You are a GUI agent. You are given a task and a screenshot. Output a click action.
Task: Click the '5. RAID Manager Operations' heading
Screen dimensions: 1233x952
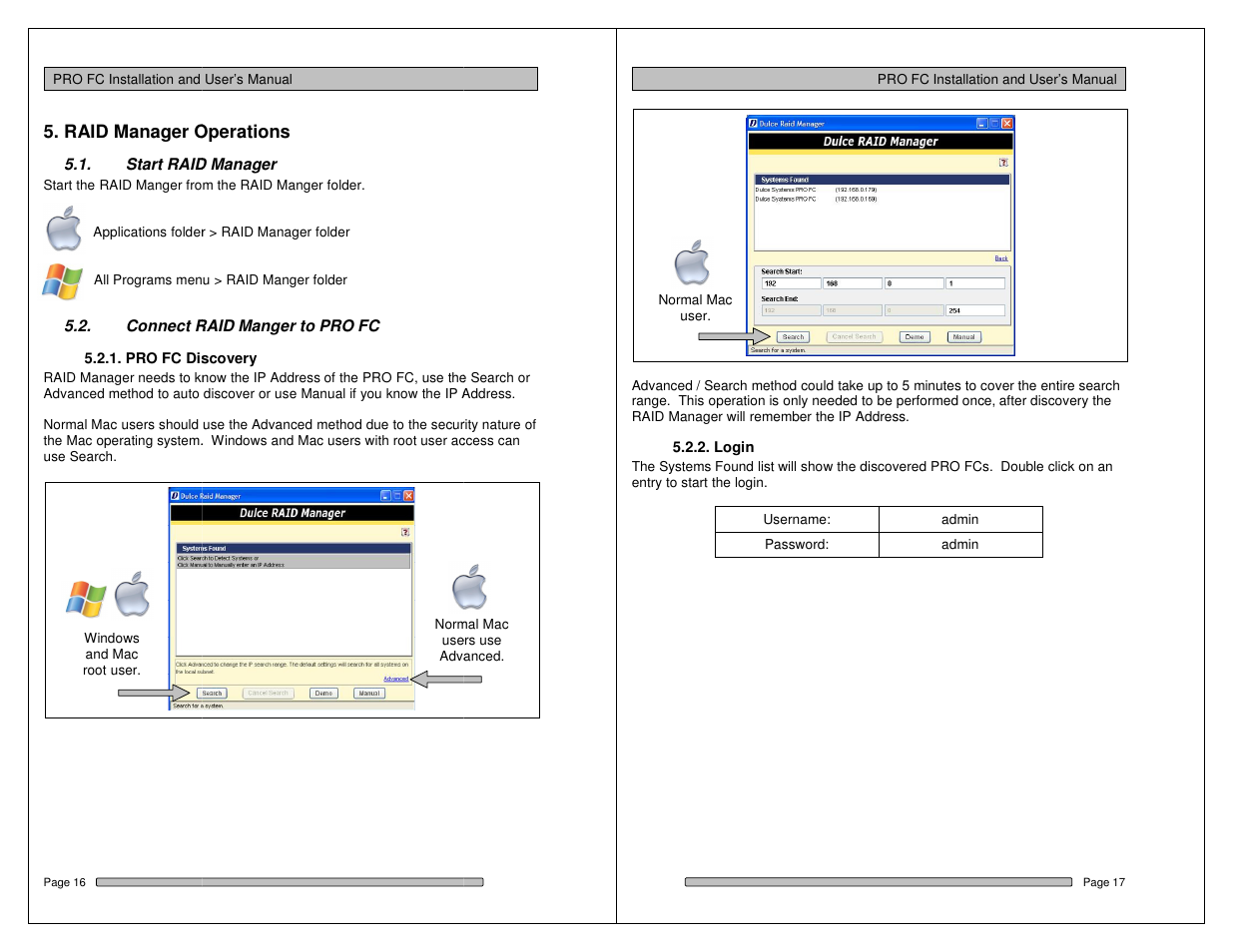tap(167, 132)
